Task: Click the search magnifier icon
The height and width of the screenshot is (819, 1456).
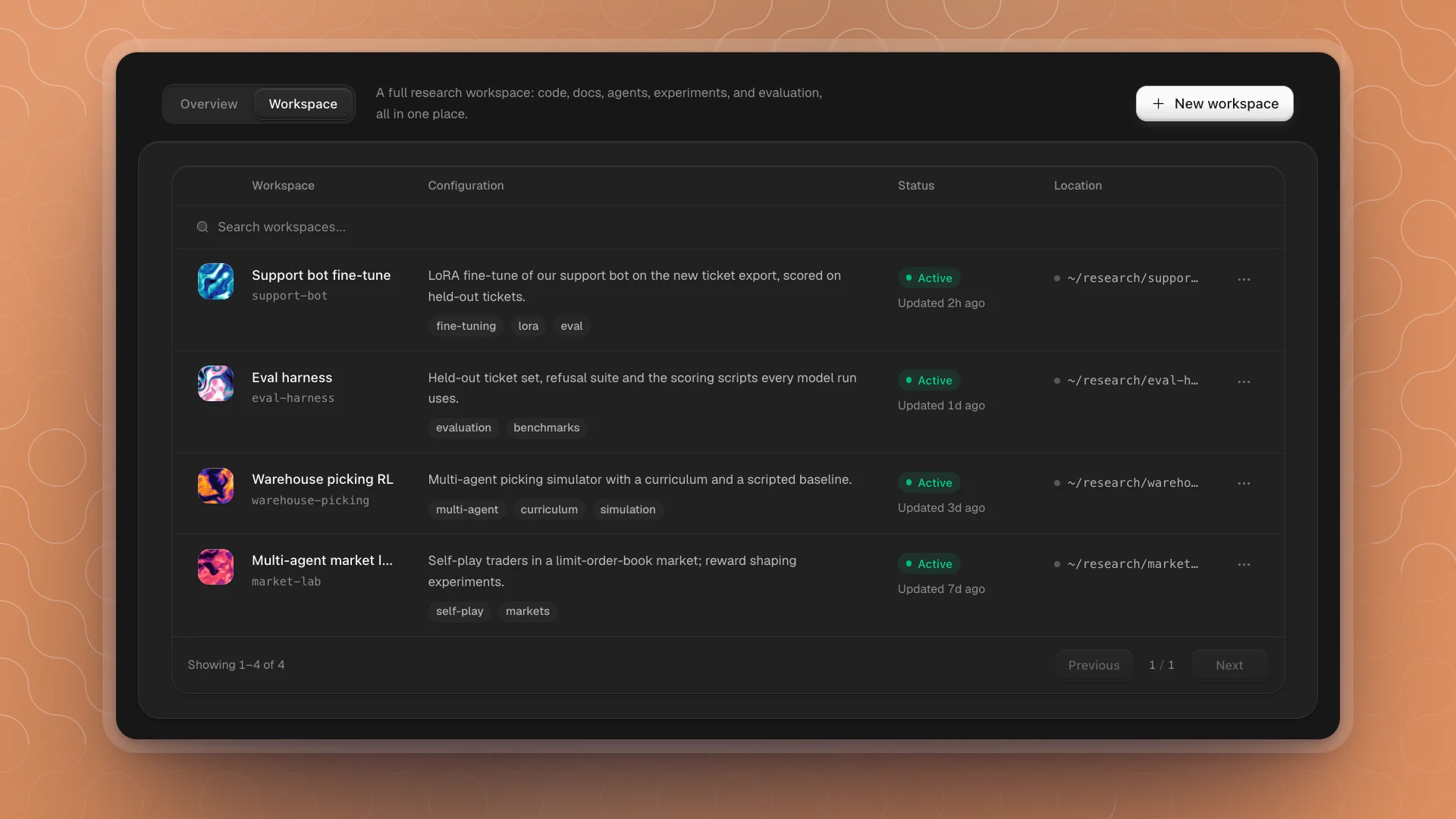Action: pos(202,227)
